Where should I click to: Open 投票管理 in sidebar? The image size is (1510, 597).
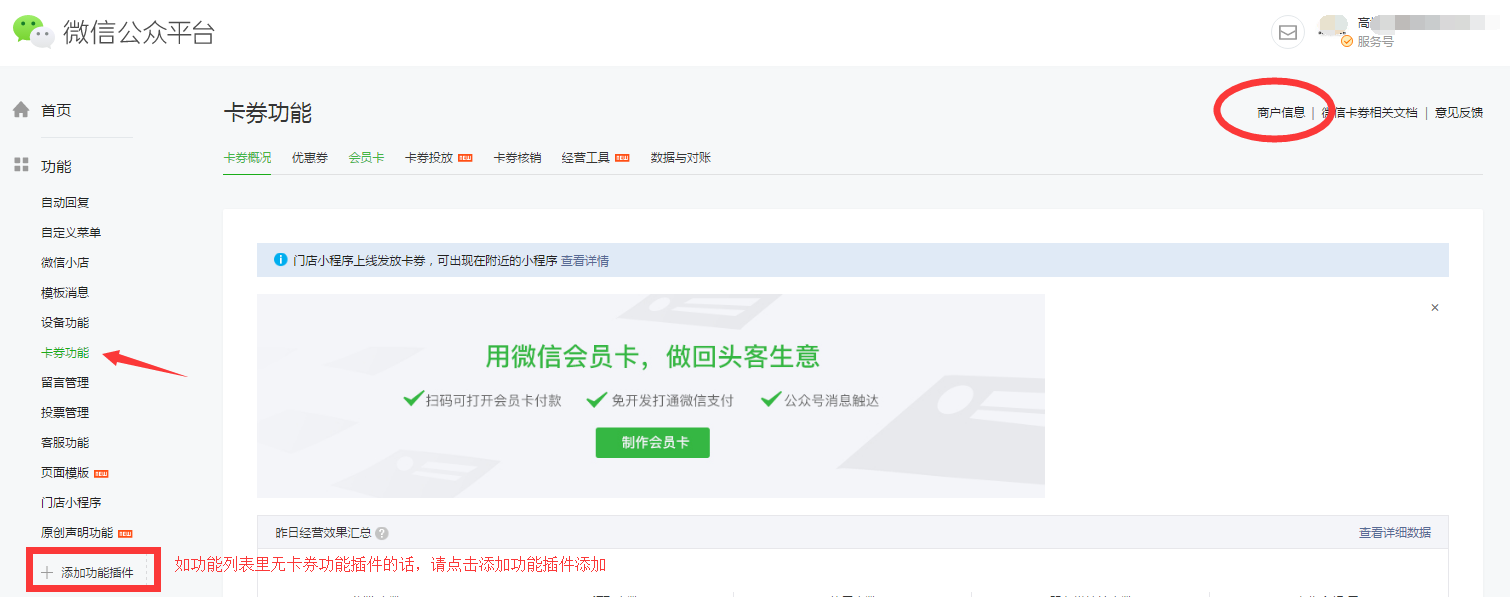point(65,412)
